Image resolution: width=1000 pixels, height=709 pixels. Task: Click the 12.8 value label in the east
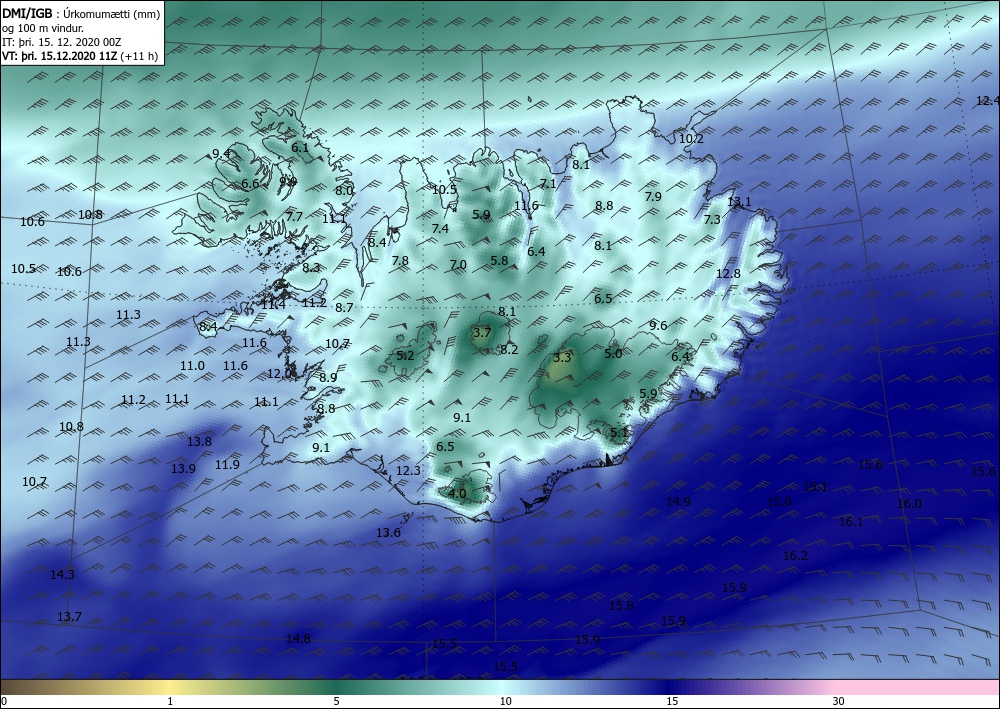pyautogui.click(x=728, y=274)
